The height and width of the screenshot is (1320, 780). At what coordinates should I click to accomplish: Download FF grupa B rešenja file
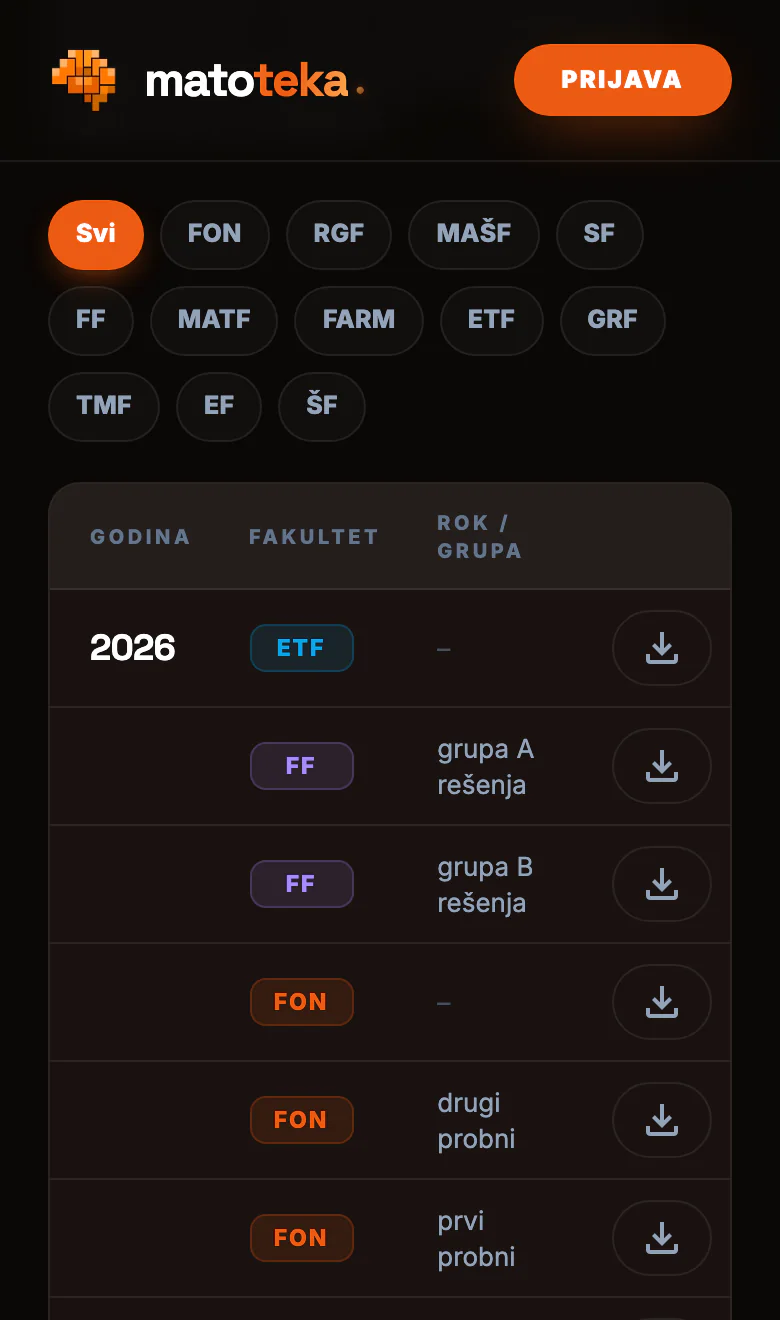[662, 884]
